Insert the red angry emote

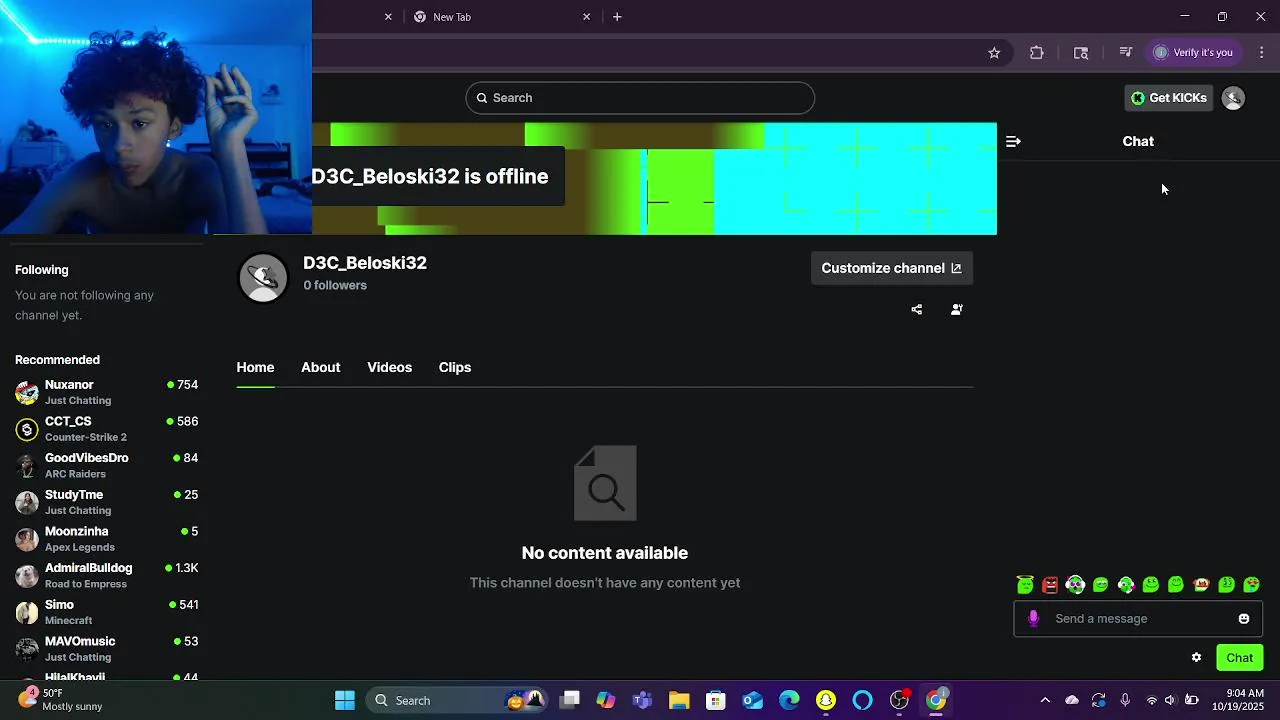(1050, 585)
